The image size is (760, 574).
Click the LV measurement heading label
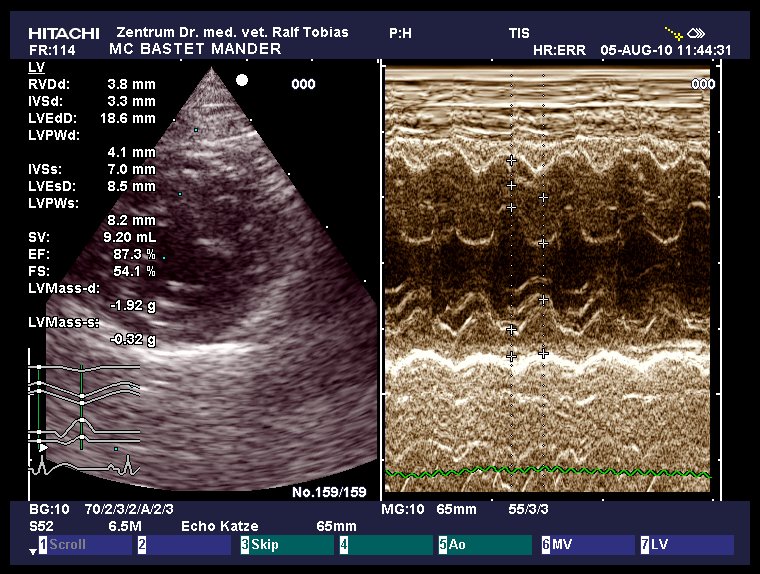(36, 66)
